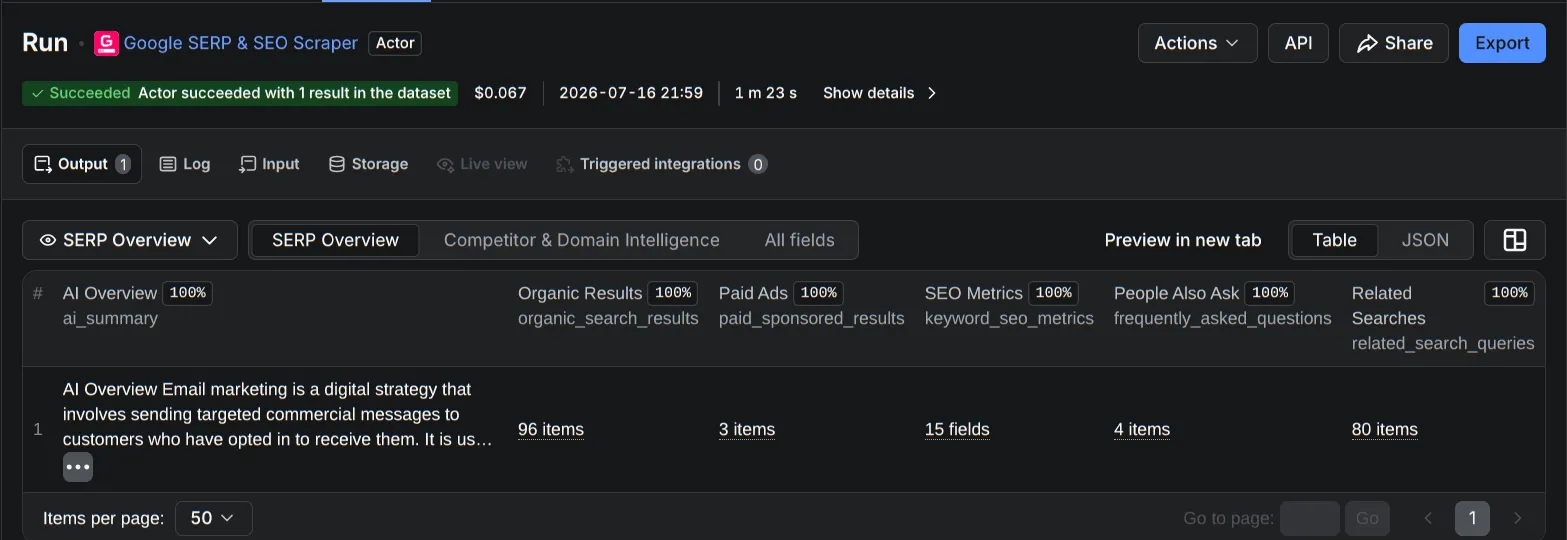Open the 96 items organic results
The height and width of the screenshot is (540, 1567).
pos(551,430)
